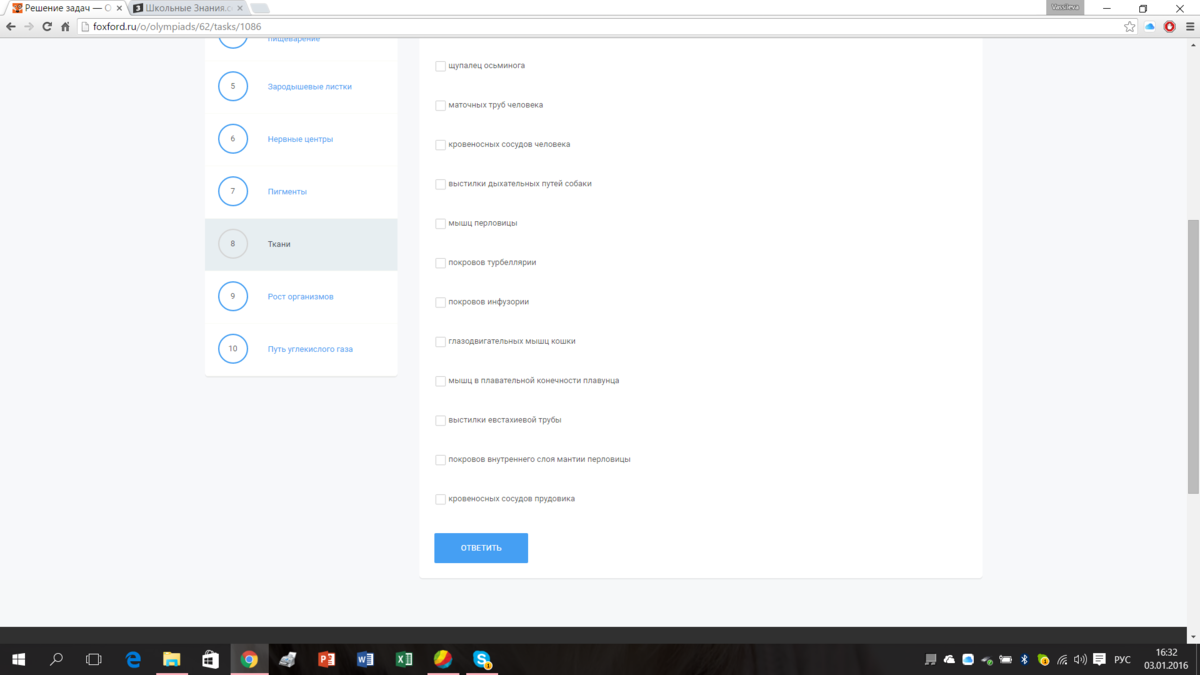
Task: Go back using browser back arrow
Action: coord(11,27)
